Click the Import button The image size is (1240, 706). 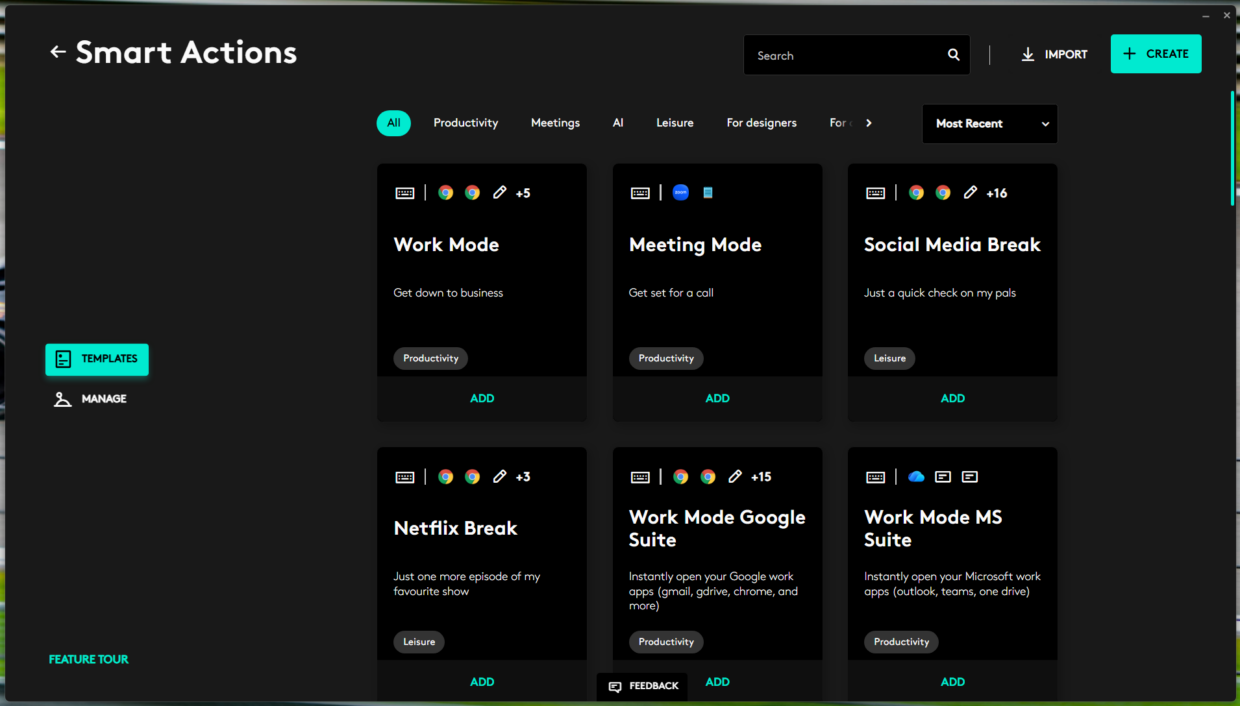(x=1054, y=55)
